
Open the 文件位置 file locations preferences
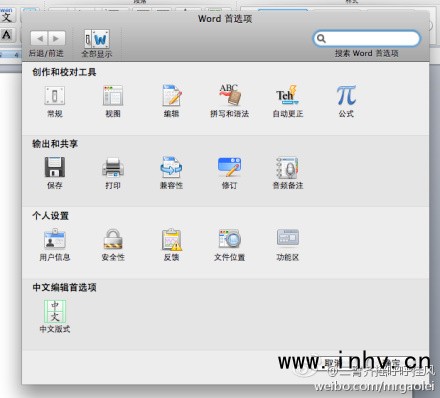[x=230, y=239]
